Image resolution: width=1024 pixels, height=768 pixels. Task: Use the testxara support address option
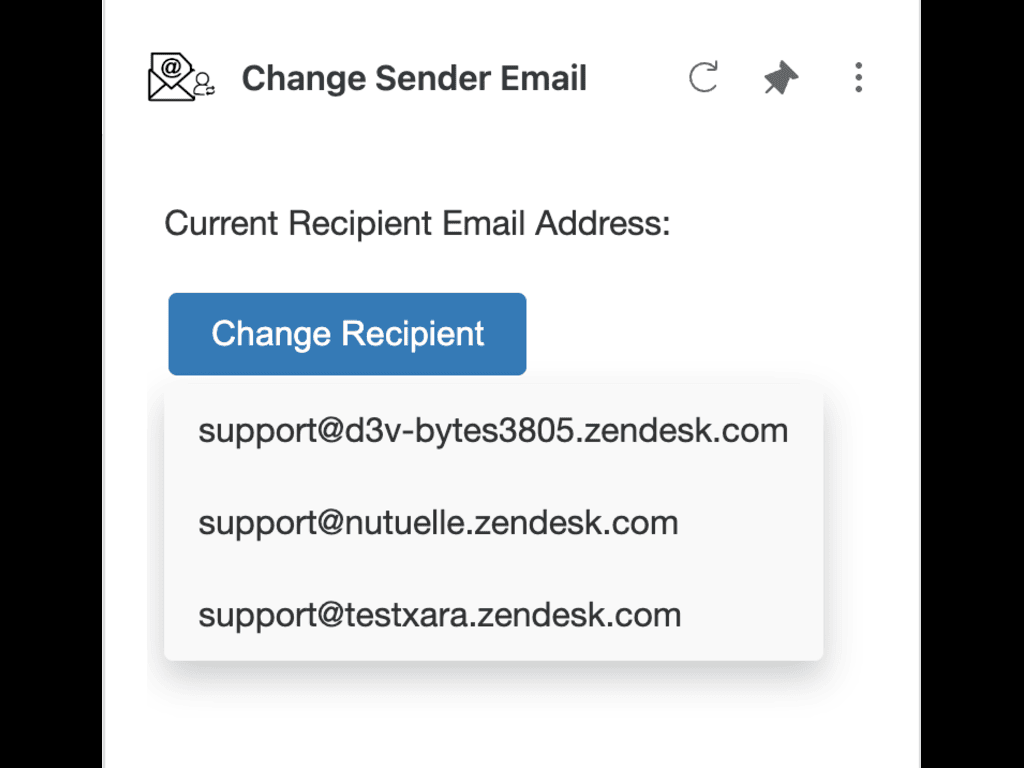click(x=439, y=614)
